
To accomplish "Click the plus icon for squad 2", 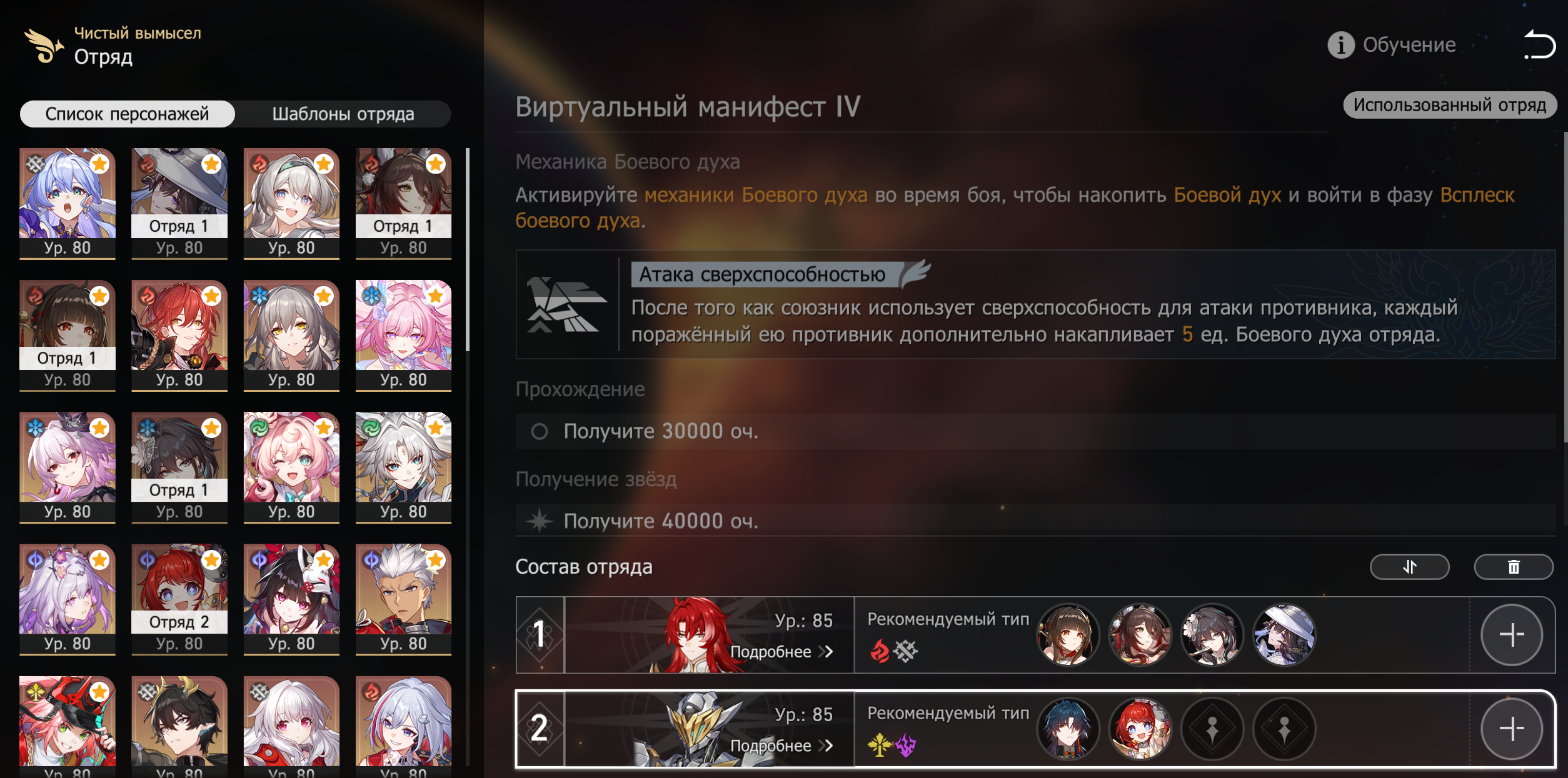I will click(x=1512, y=729).
